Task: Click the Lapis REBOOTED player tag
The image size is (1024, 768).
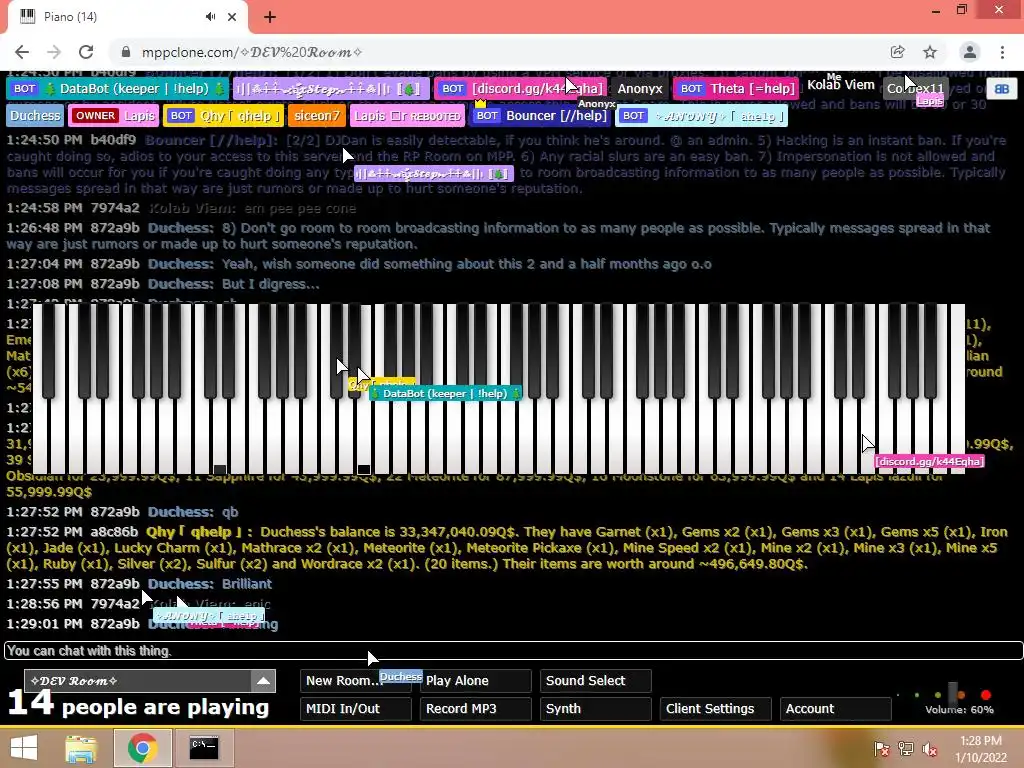Action: coord(408,116)
